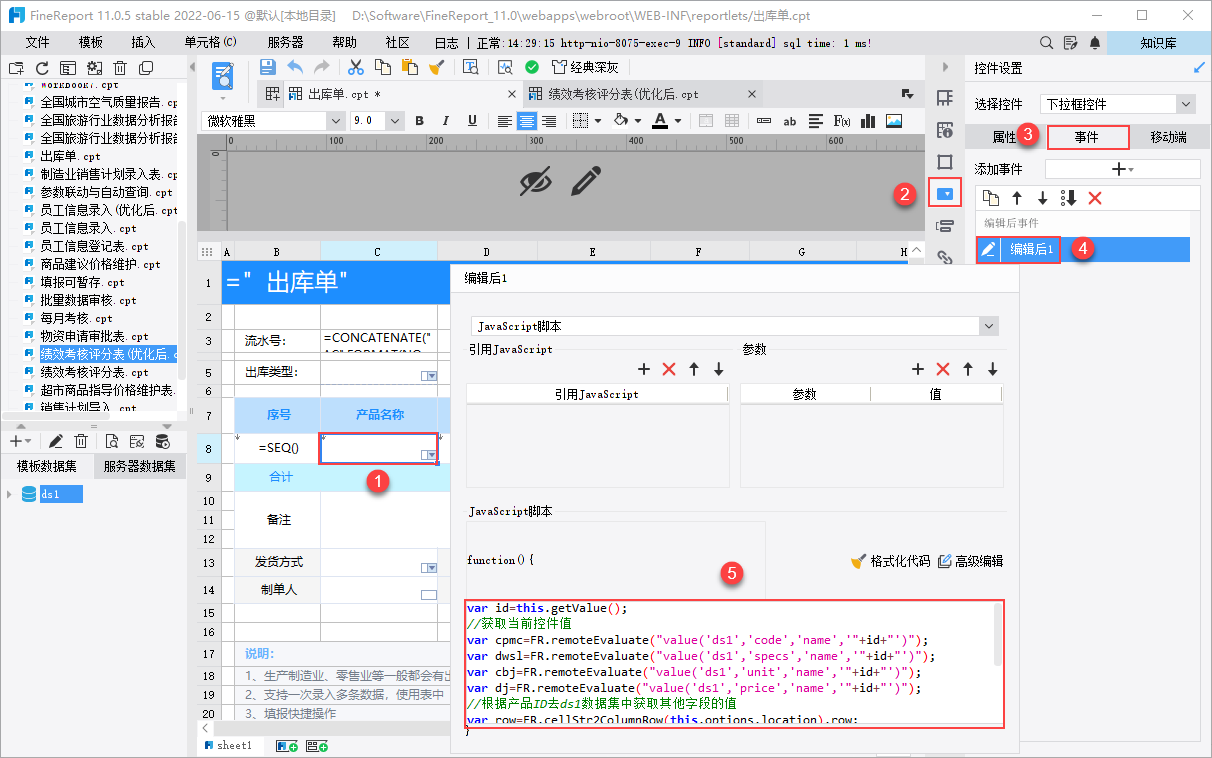Copy the event in the event list toolbar
1212x758 pixels.
(x=991, y=198)
